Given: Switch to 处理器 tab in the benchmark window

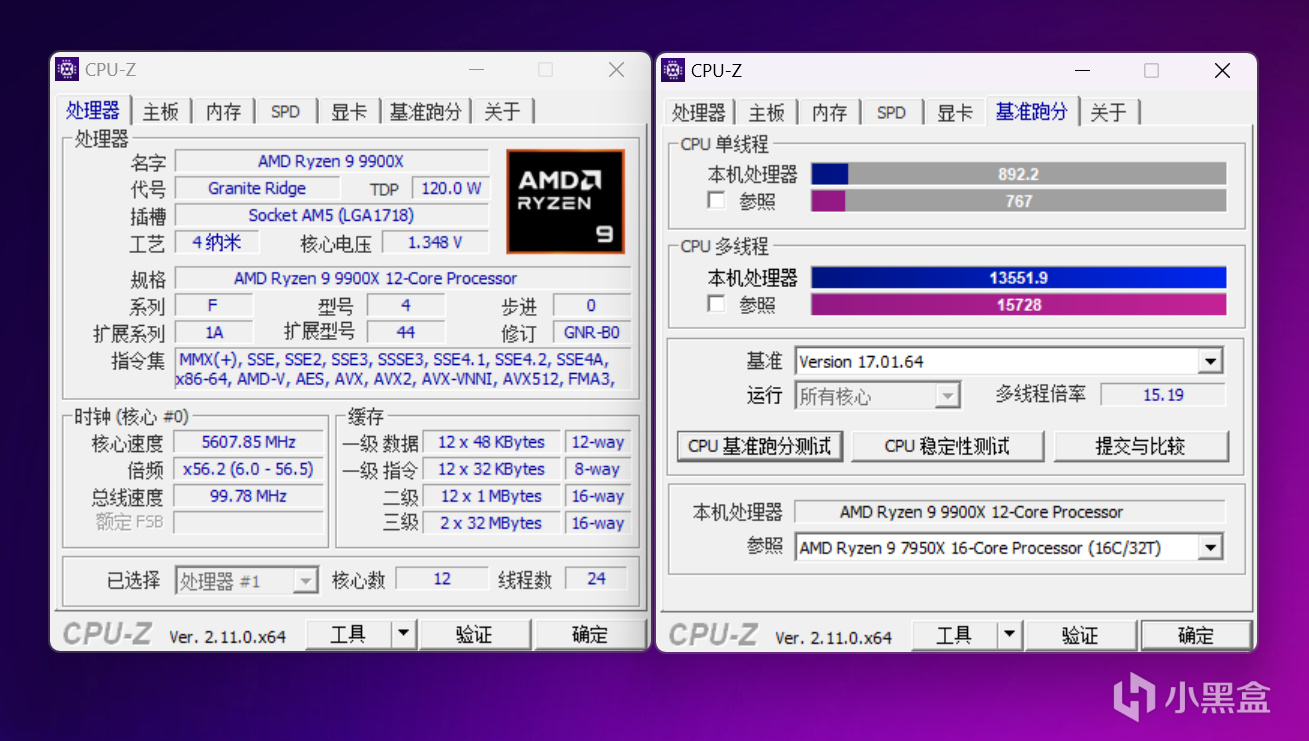Looking at the screenshot, I should [x=698, y=112].
